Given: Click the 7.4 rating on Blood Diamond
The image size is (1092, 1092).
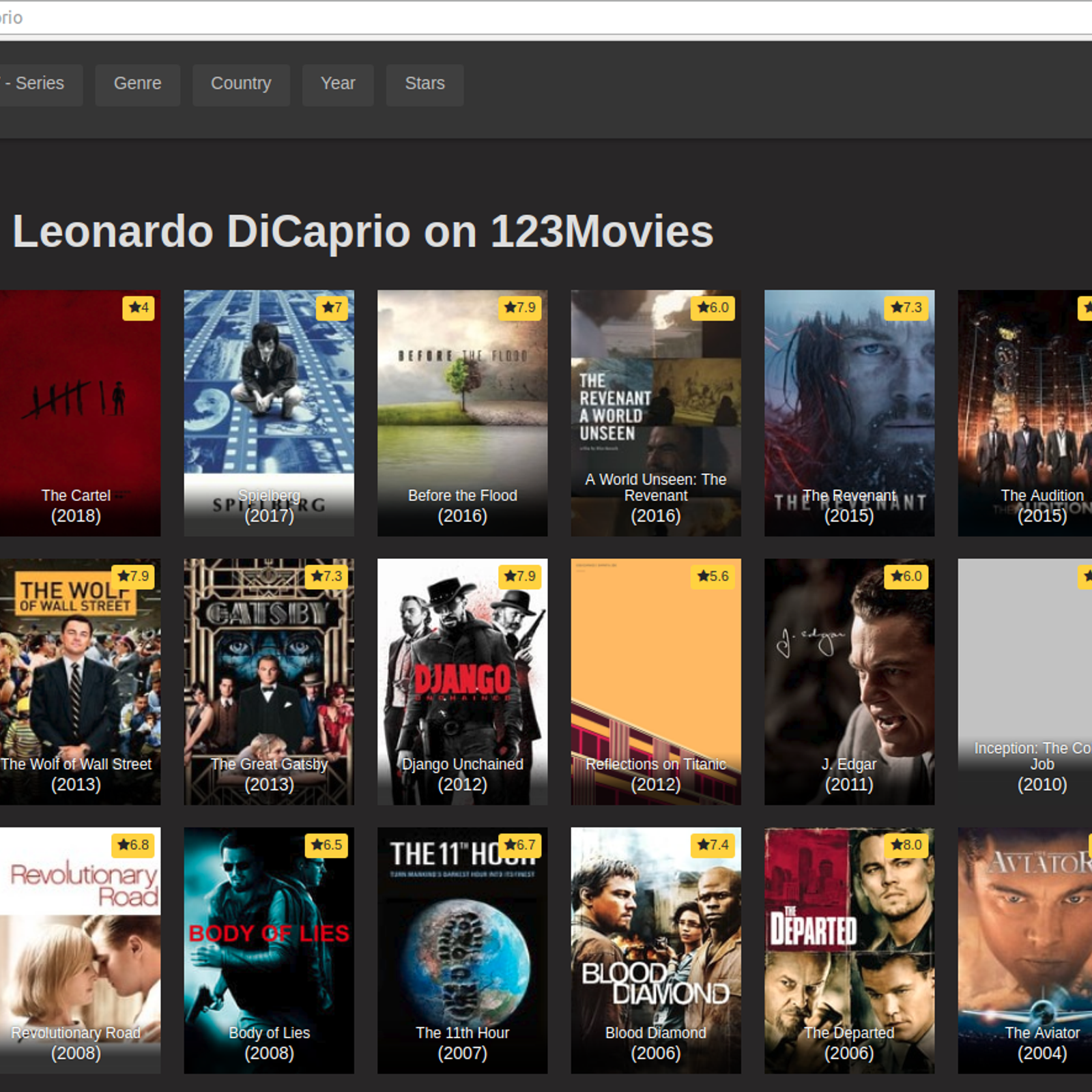Looking at the screenshot, I should click(x=713, y=846).
